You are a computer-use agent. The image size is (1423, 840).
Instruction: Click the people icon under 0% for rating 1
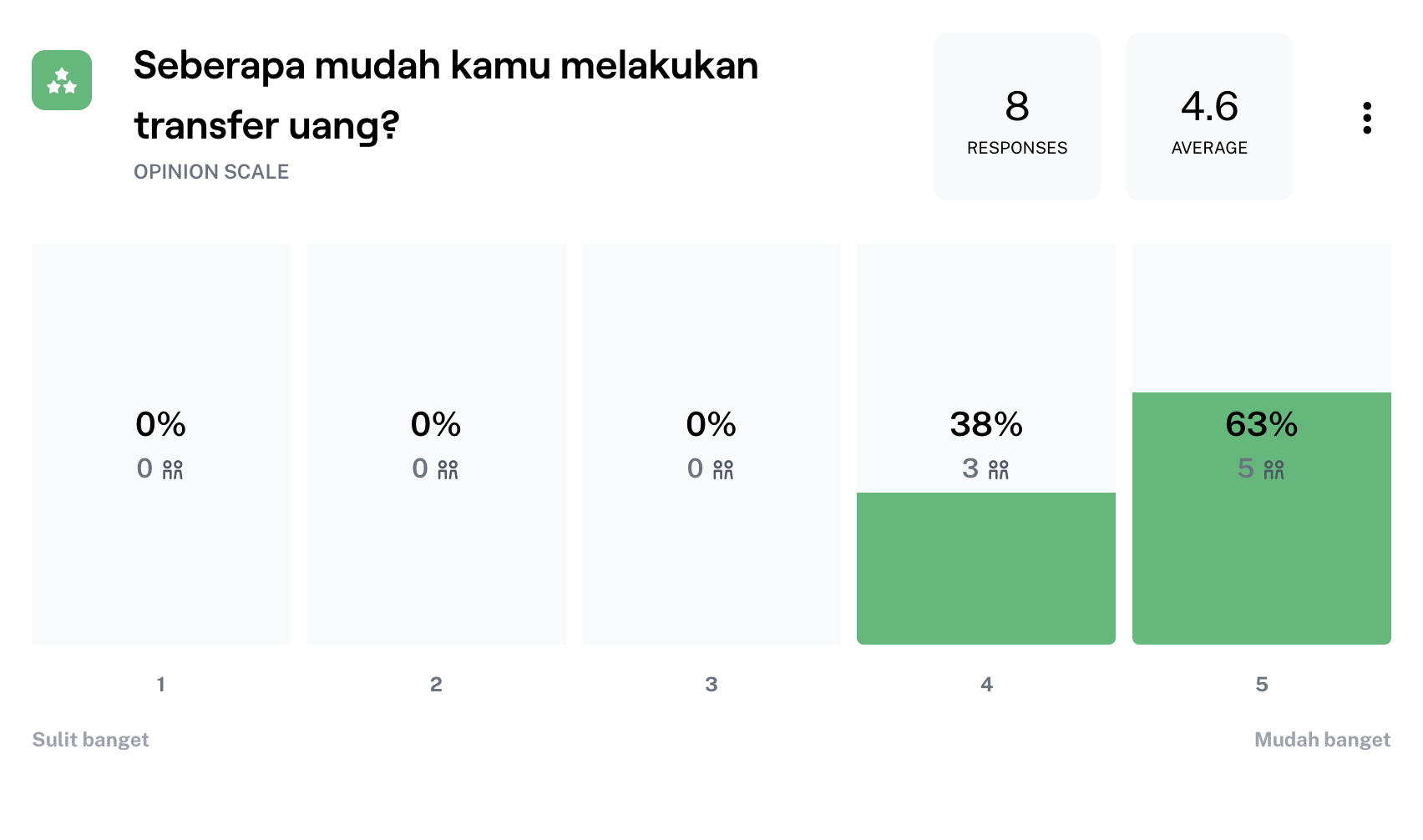tap(173, 469)
